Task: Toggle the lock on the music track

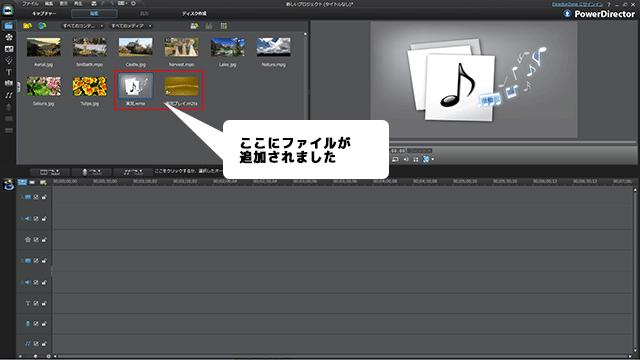Action: coord(44,344)
